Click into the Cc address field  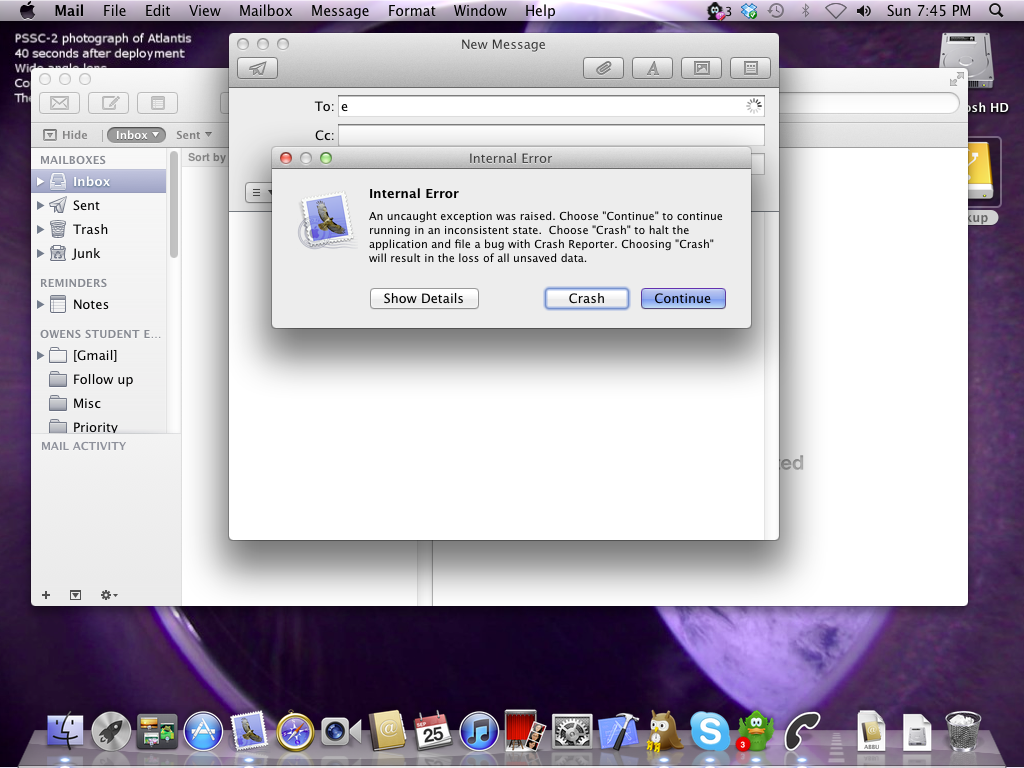coord(551,135)
